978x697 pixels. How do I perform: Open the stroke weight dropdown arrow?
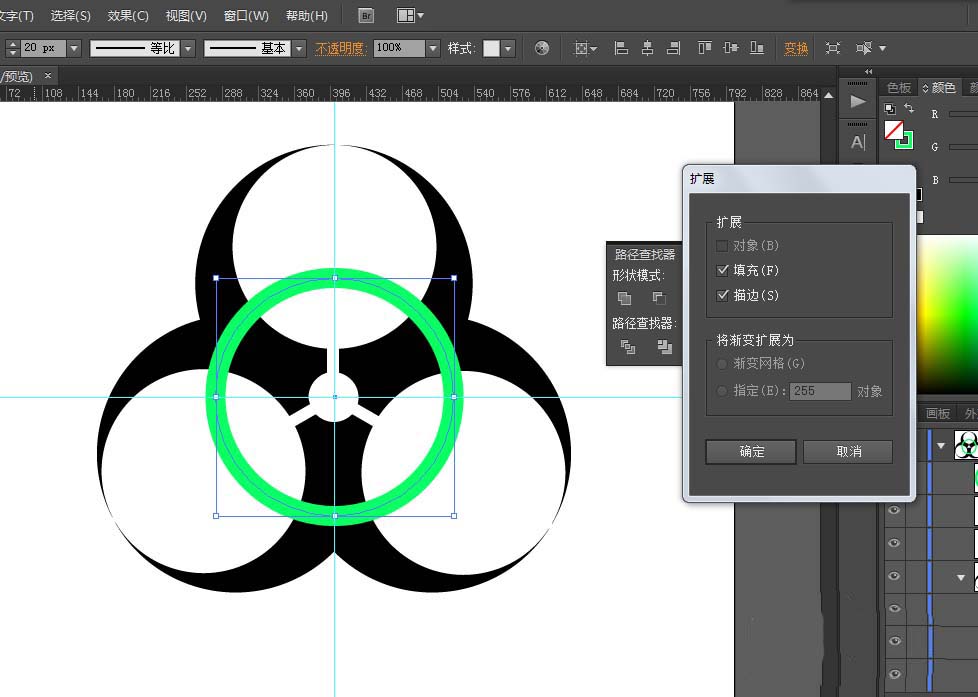tap(74, 48)
